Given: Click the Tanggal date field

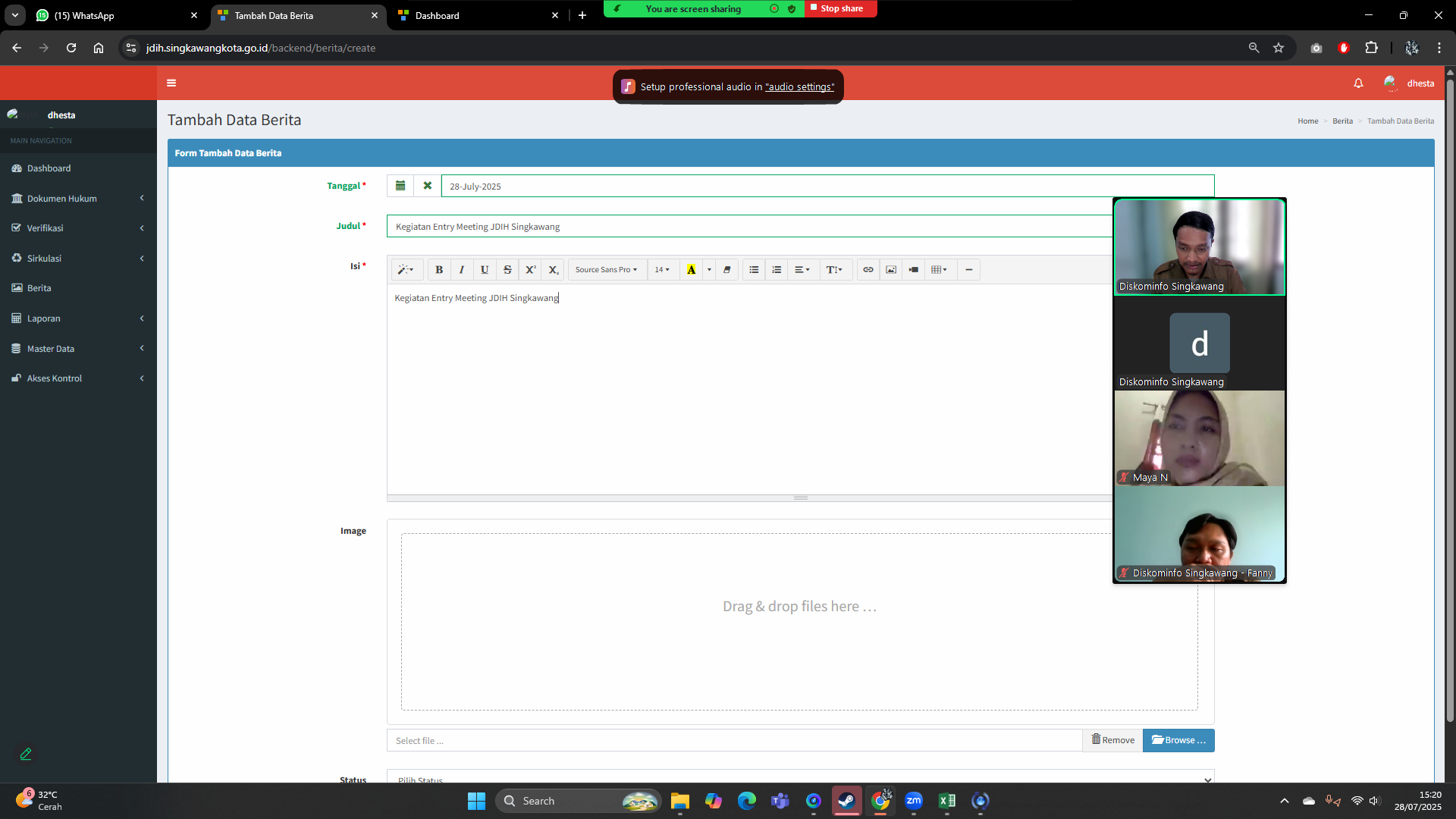Looking at the screenshot, I should (827, 186).
